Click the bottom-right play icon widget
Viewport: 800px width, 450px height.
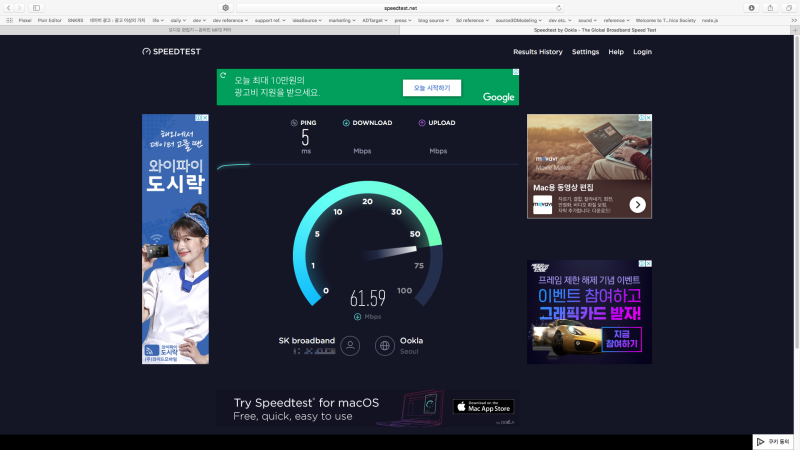760,442
